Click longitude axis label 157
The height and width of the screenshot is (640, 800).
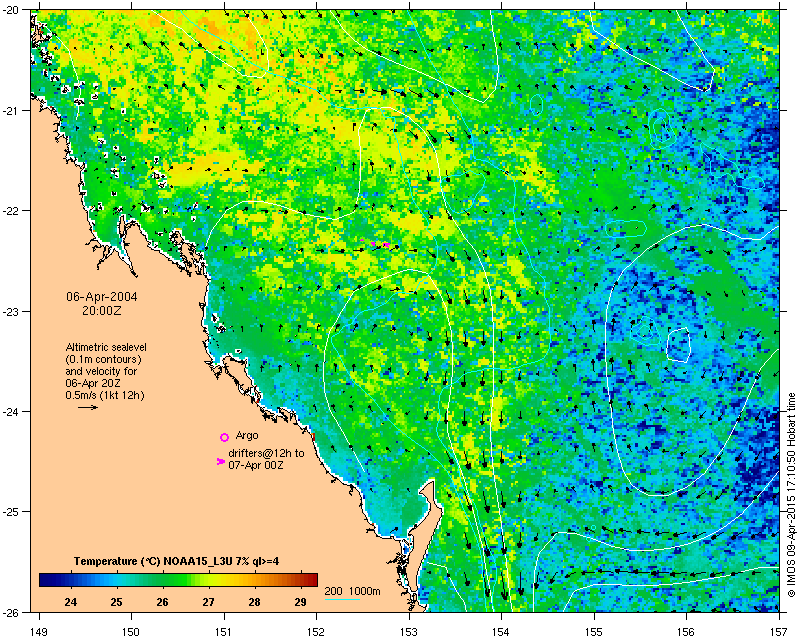point(780,631)
